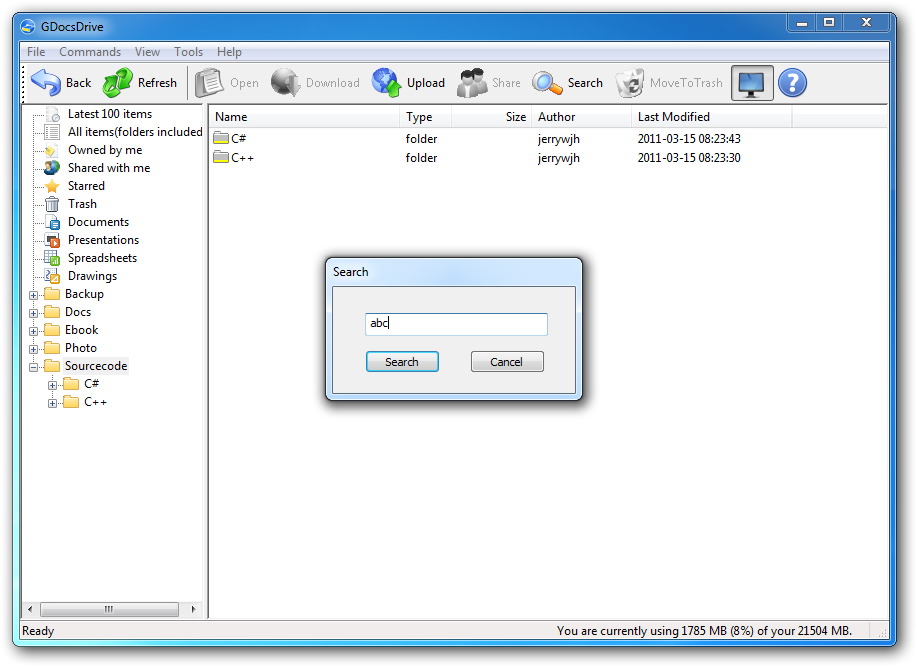The image size is (917, 667).
Task: Click '2011-03-15 08:23:30' date cell
Action: point(689,157)
